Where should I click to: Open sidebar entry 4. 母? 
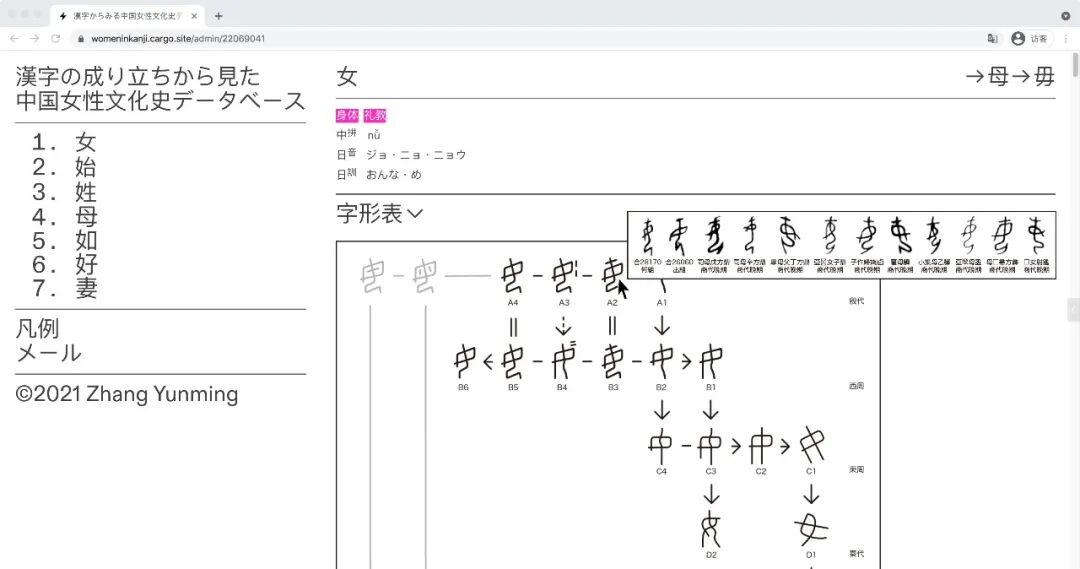tap(64, 216)
